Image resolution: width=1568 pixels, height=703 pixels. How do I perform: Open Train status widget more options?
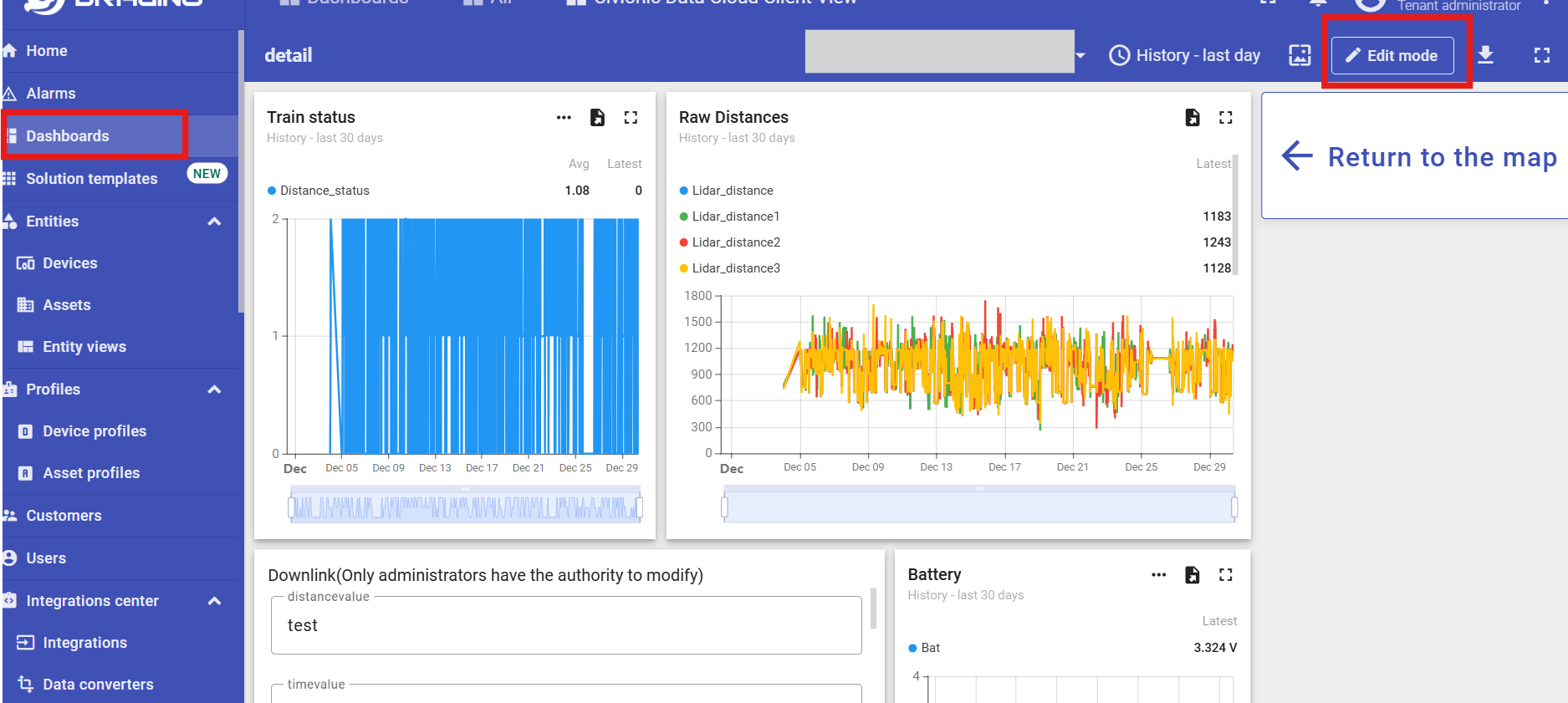pos(564,118)
